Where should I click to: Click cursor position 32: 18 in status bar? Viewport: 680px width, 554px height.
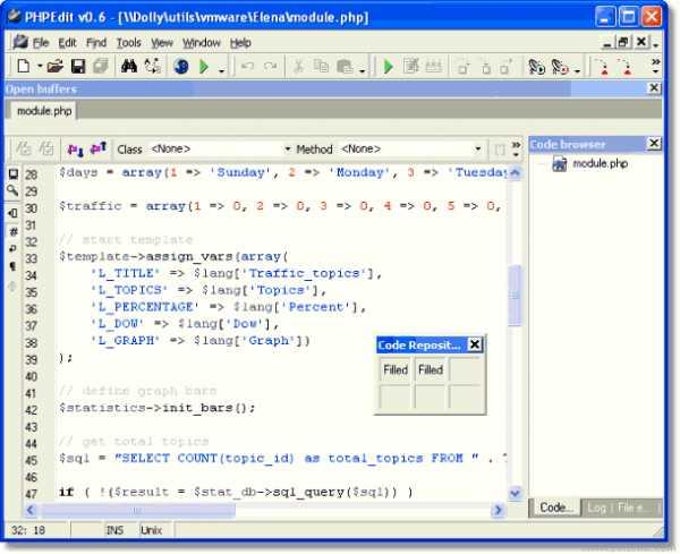(29, 530)
